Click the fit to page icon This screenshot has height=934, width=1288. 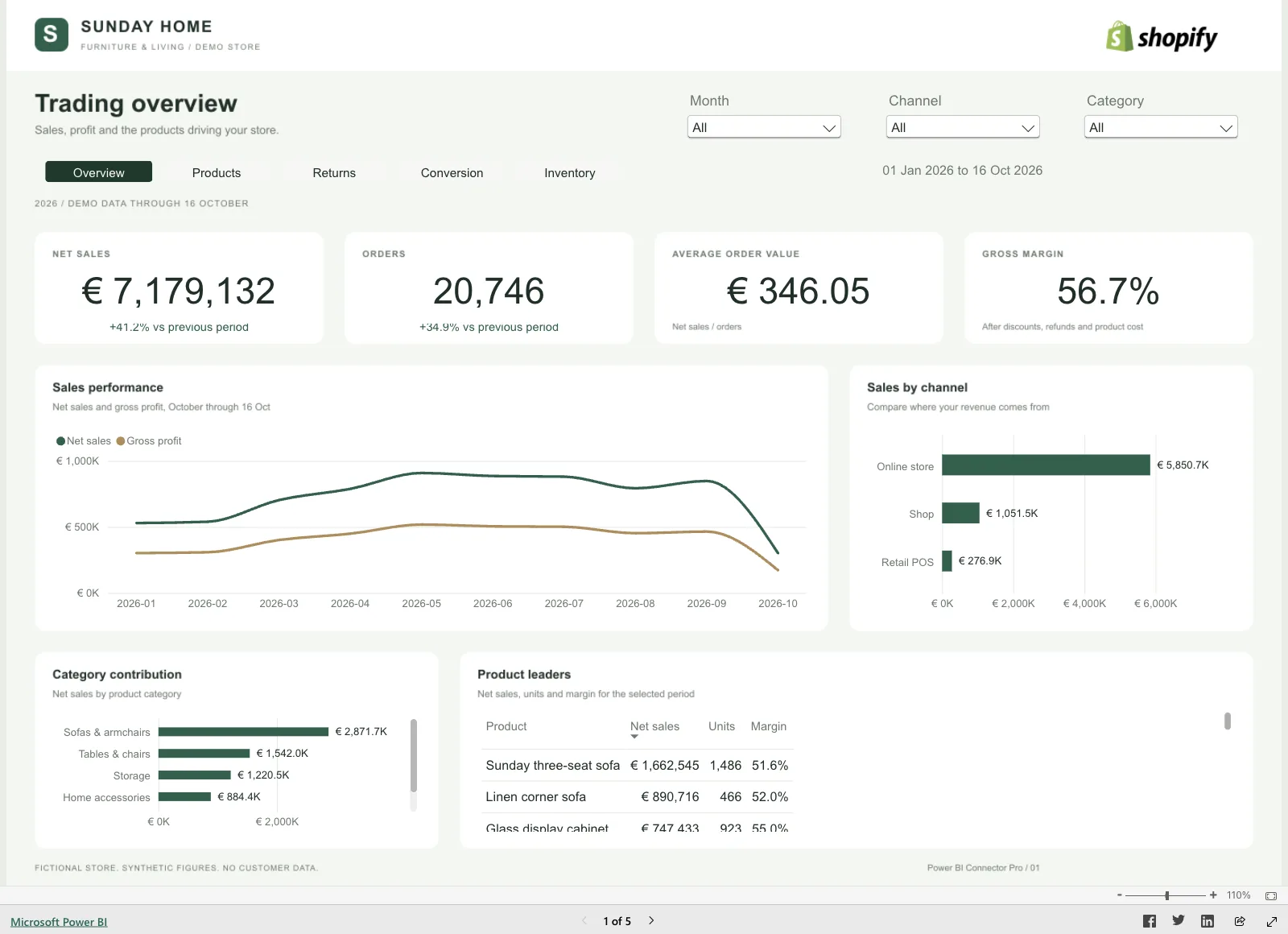[1271, 895]
